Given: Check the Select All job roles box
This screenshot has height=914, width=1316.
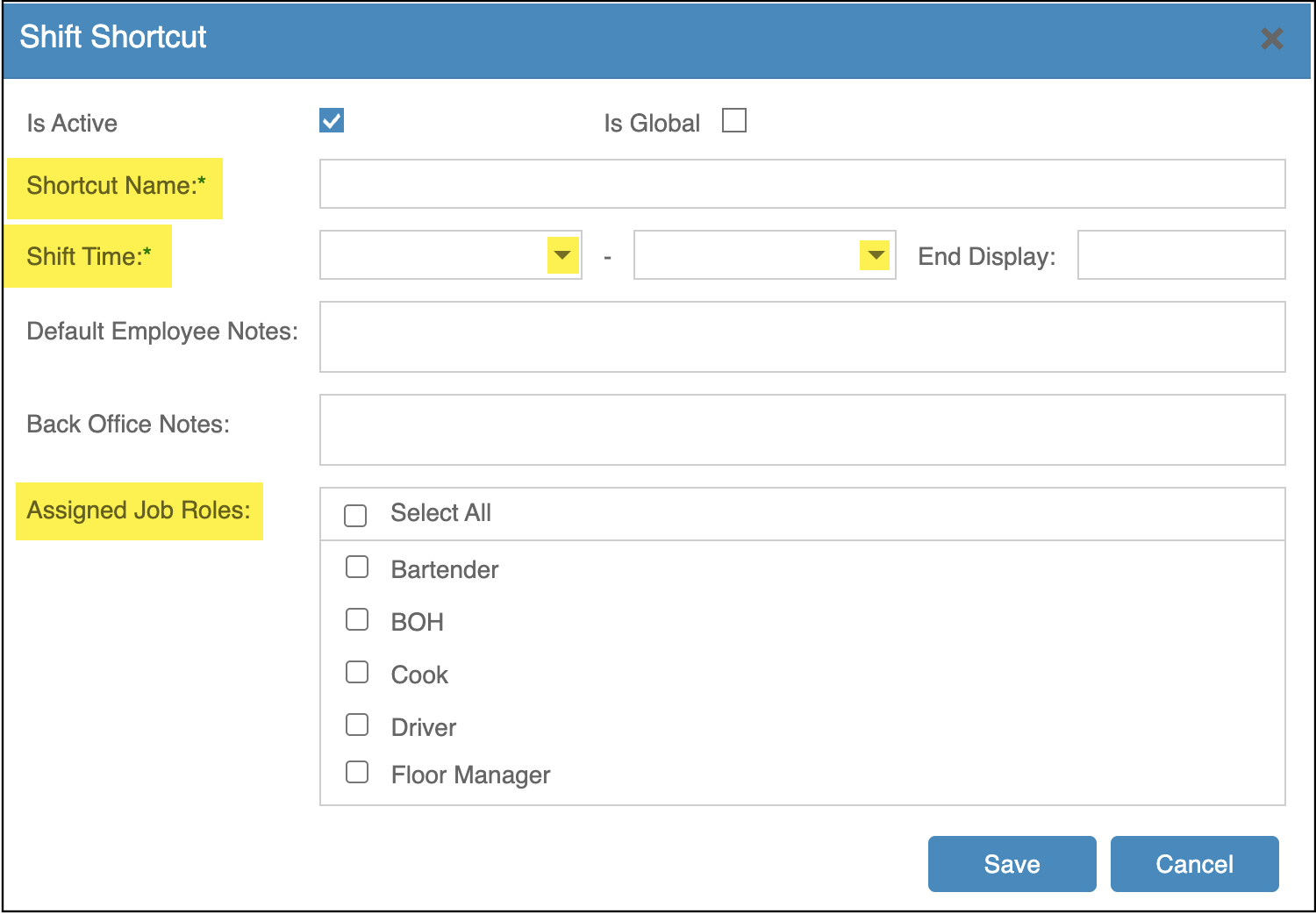Looking at the screenshot, I should 355,515.
